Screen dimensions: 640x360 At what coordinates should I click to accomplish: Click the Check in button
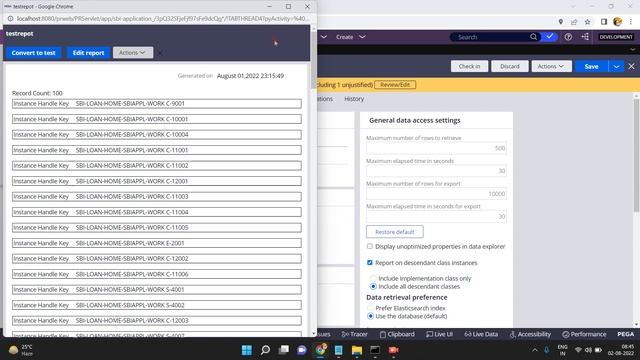tap(469, 66)
